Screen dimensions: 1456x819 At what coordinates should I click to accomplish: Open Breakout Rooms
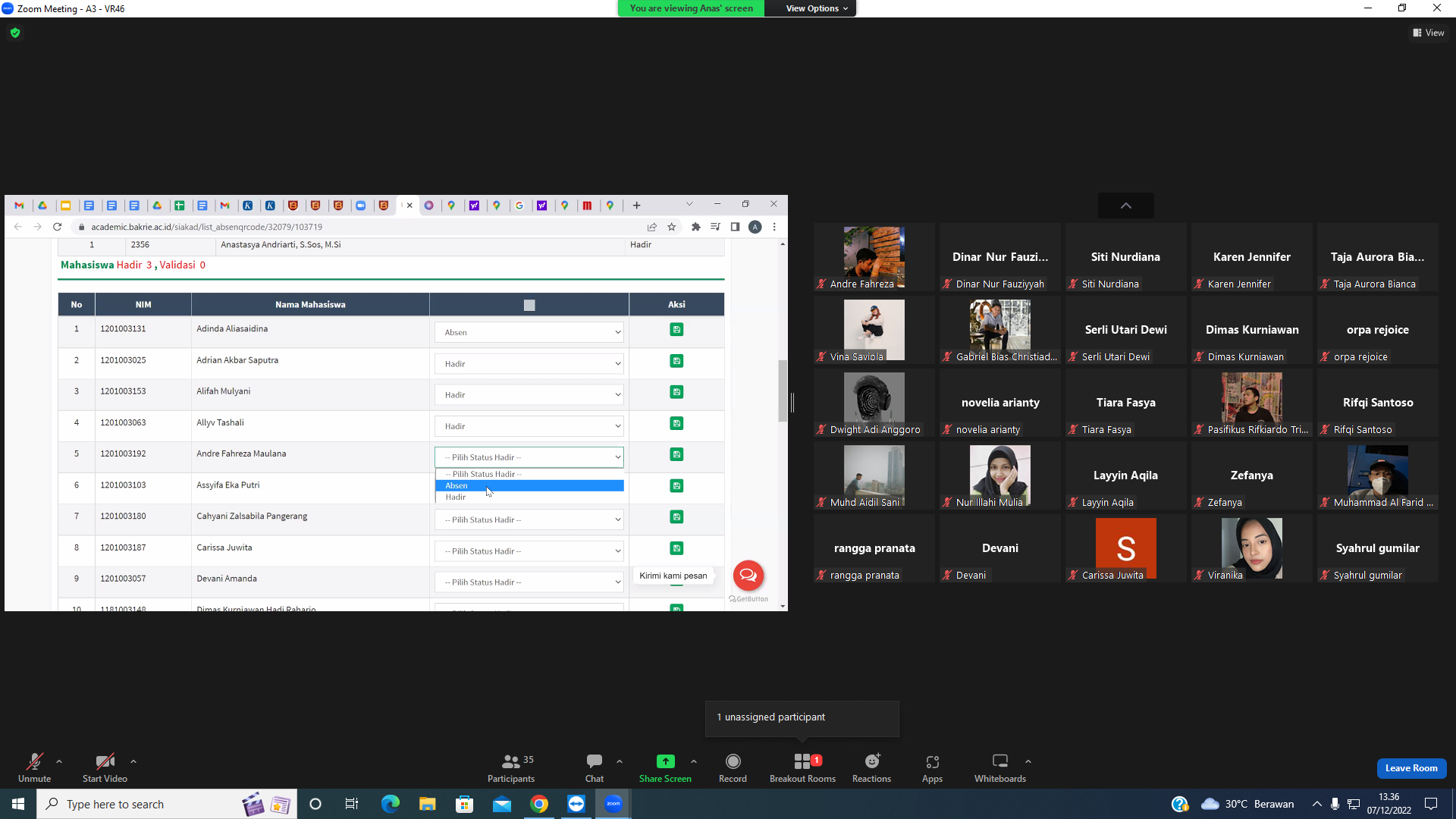802,767
